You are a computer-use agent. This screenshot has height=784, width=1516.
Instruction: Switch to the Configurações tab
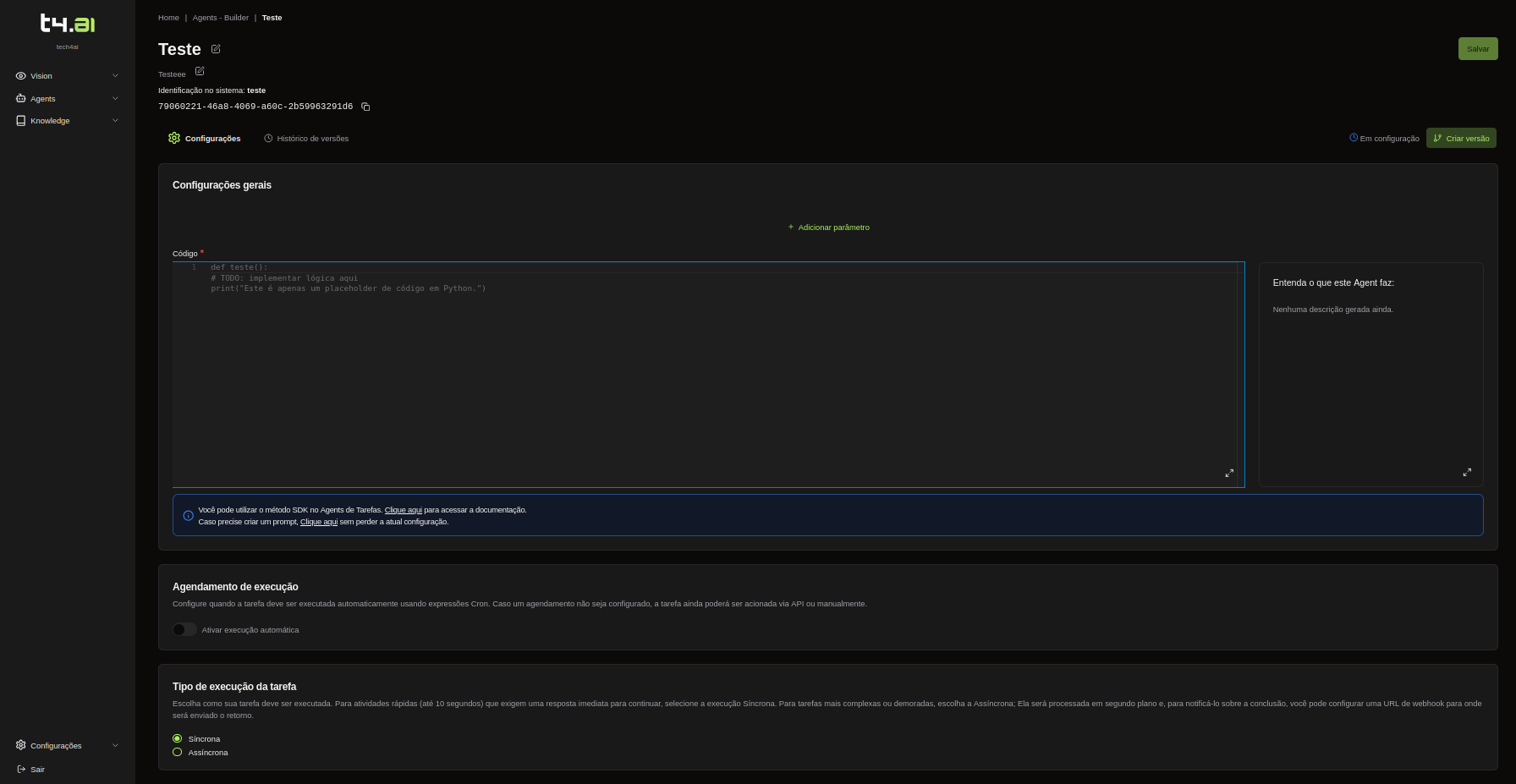click(x=205, y=139)
